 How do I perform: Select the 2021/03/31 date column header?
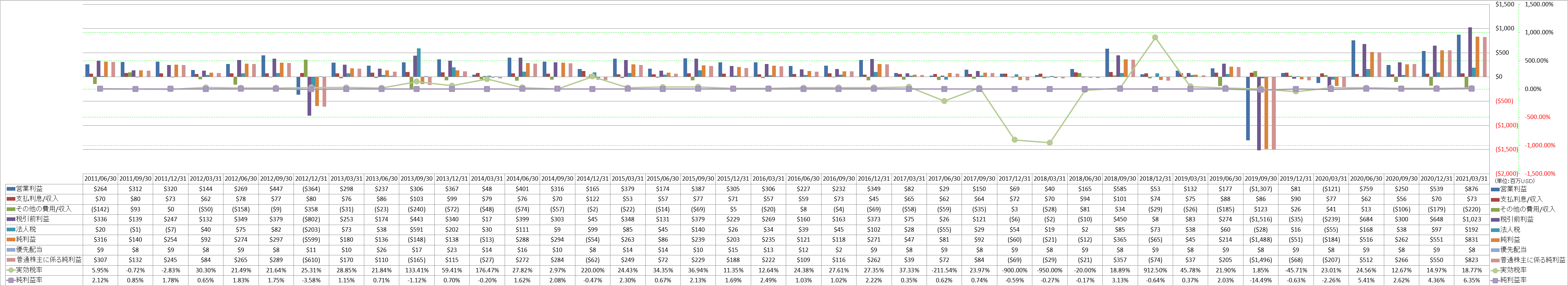pyautogui.click(x=1471, y=179)
